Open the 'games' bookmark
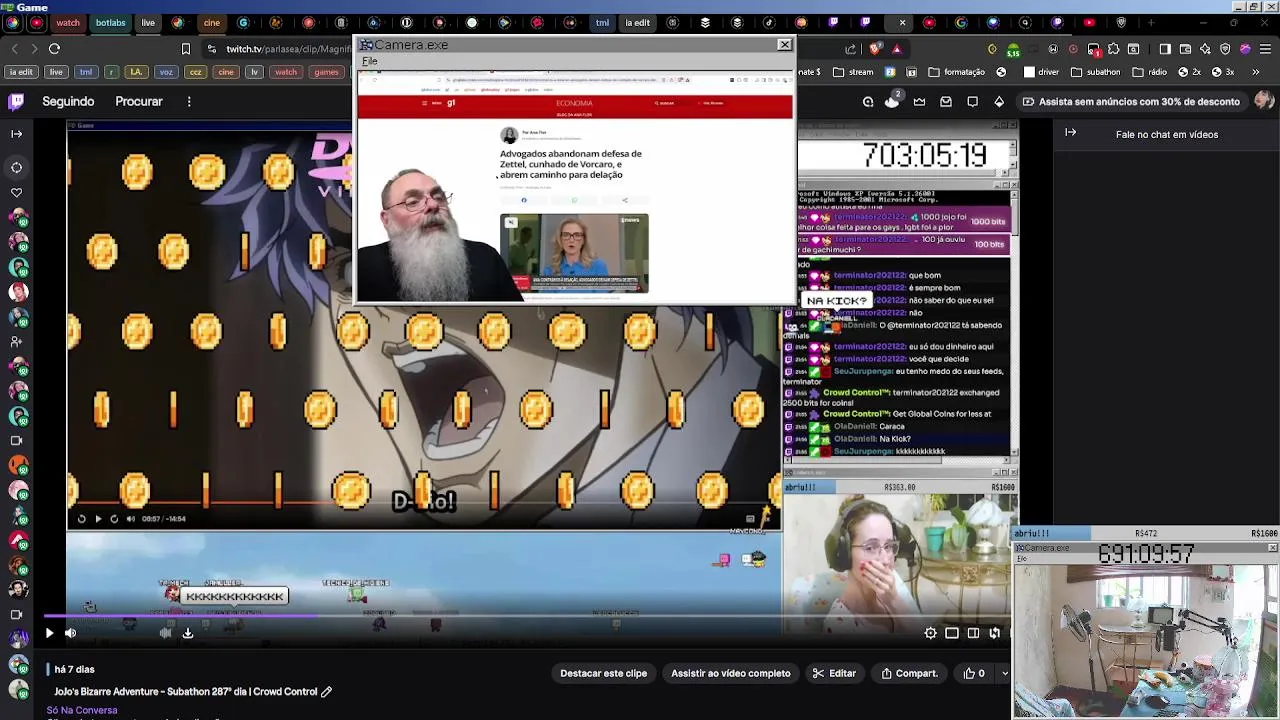 tap(327, 72)
